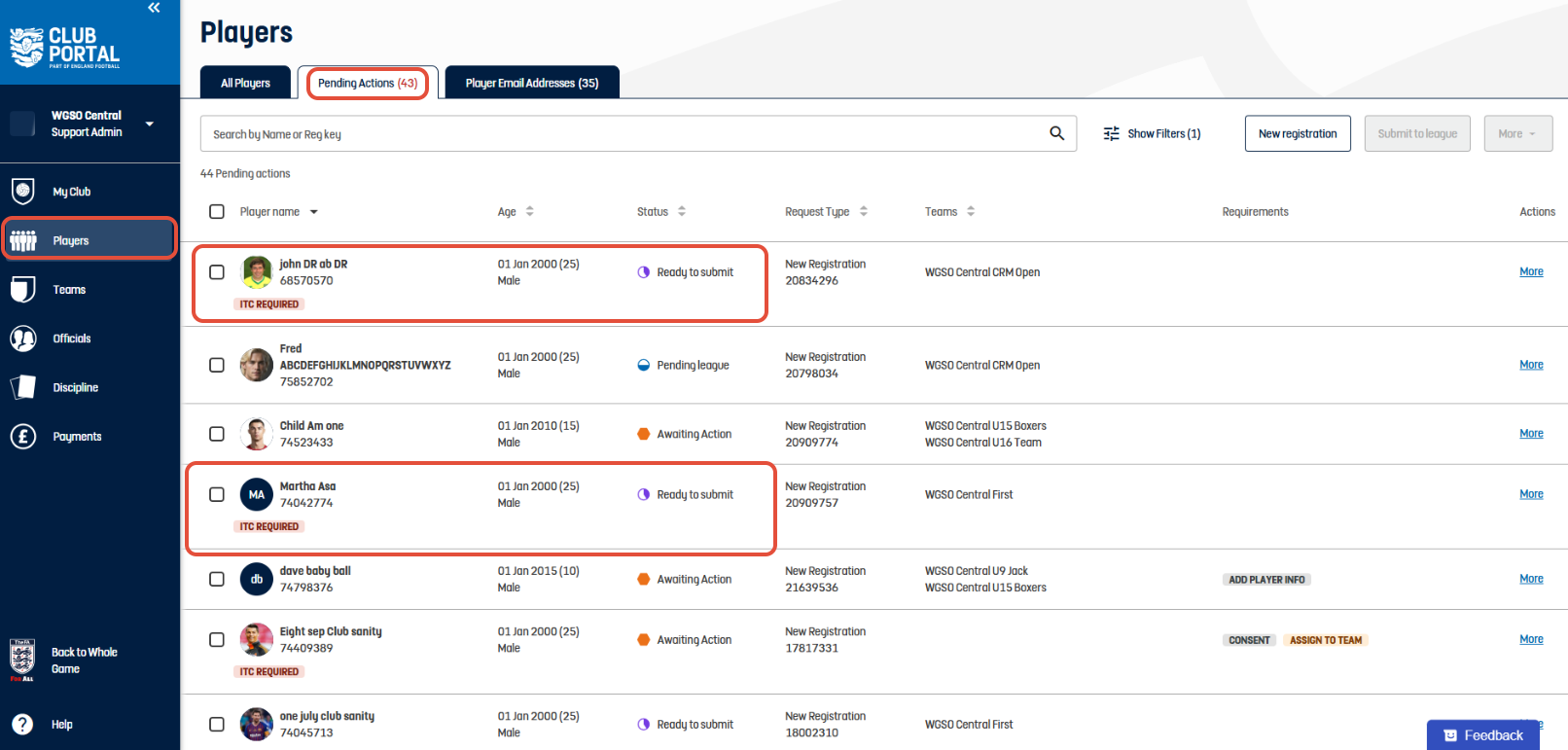Switch to the All Players tab
Image resolution: width=1568 pixels, height=750 pixels.
point(245,83)
